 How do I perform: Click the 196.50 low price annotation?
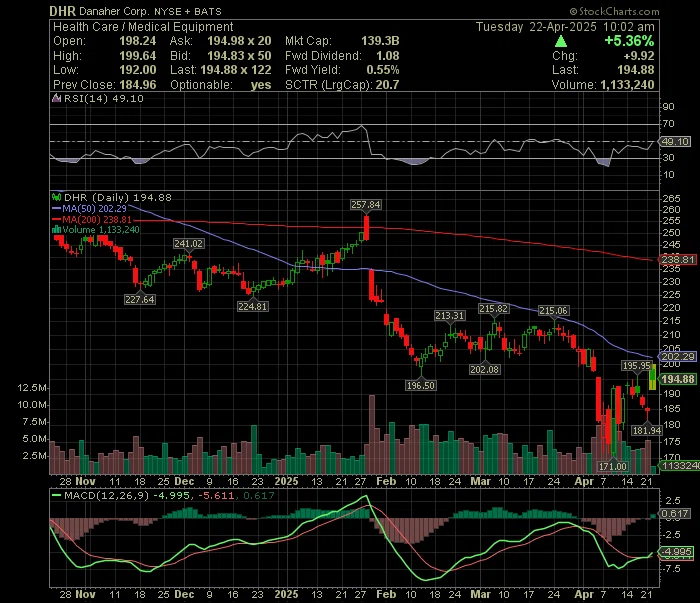pyautogui.click(x=421, y=385)
